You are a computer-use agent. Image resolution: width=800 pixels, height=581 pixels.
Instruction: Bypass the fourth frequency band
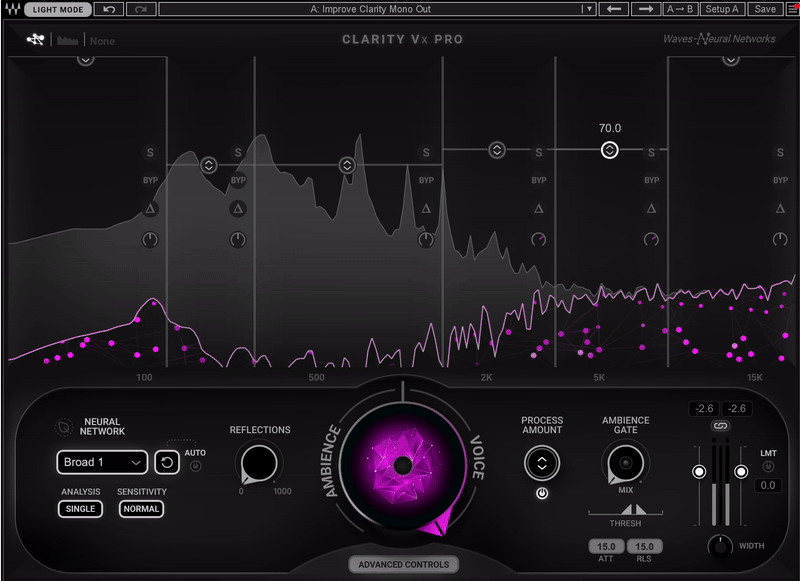coord(539,181)
